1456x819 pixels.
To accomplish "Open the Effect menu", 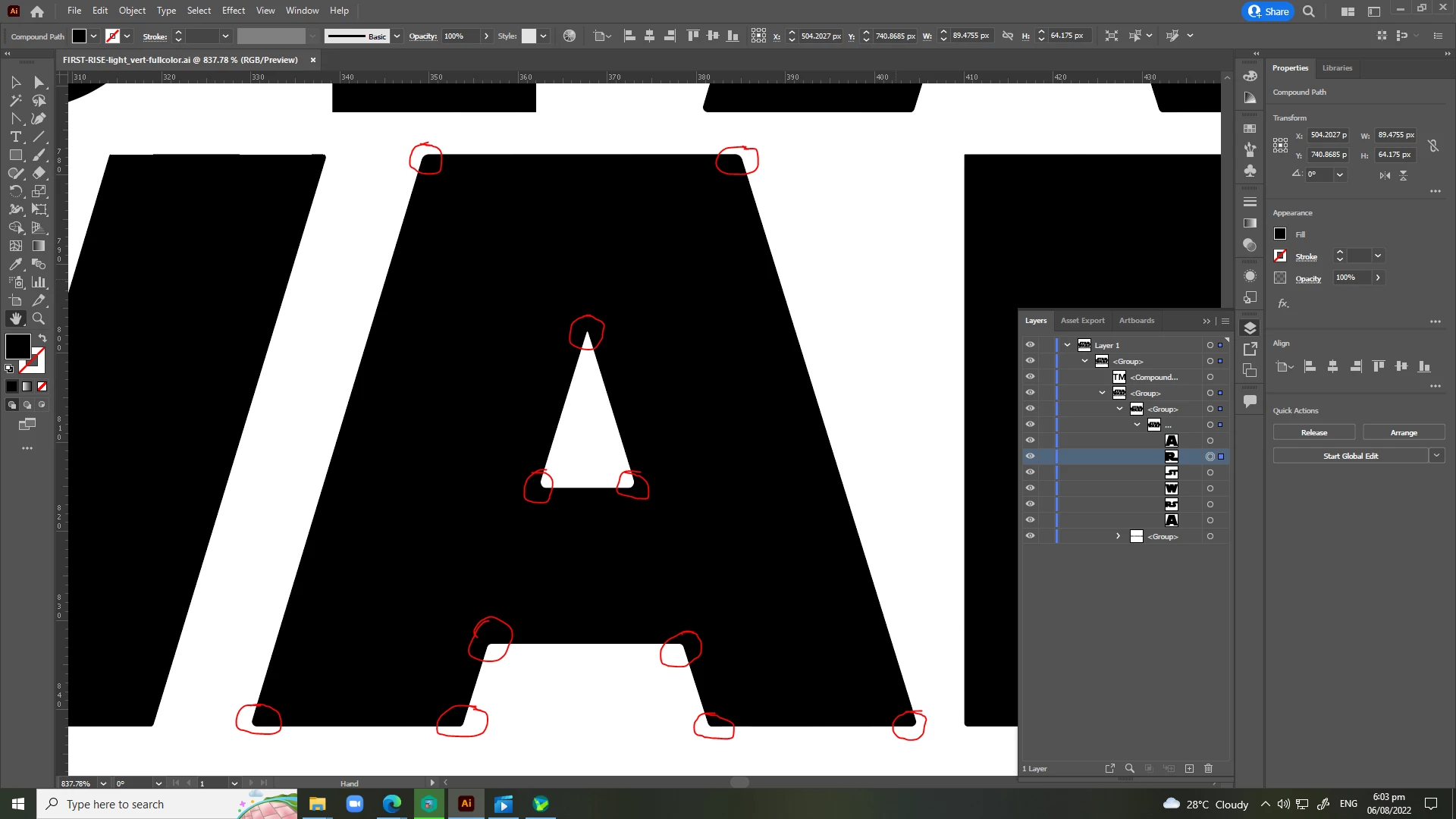I will 233,11.
